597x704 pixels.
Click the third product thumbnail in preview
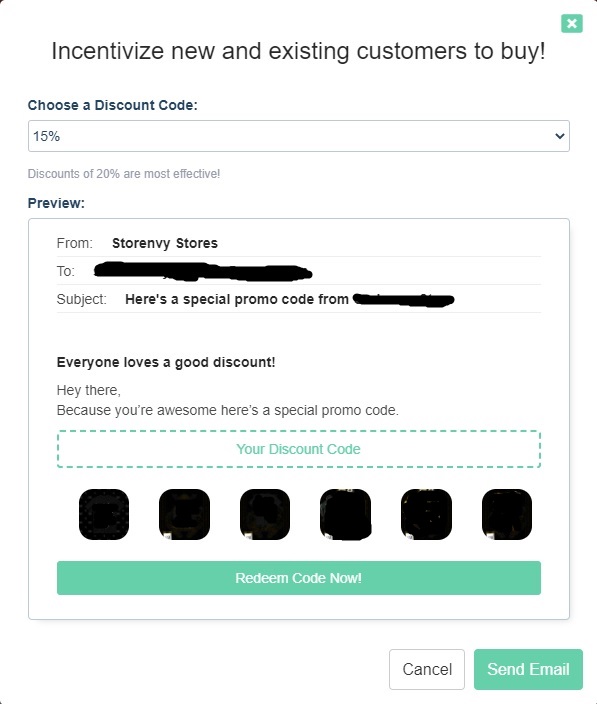(x=265, y=514)
